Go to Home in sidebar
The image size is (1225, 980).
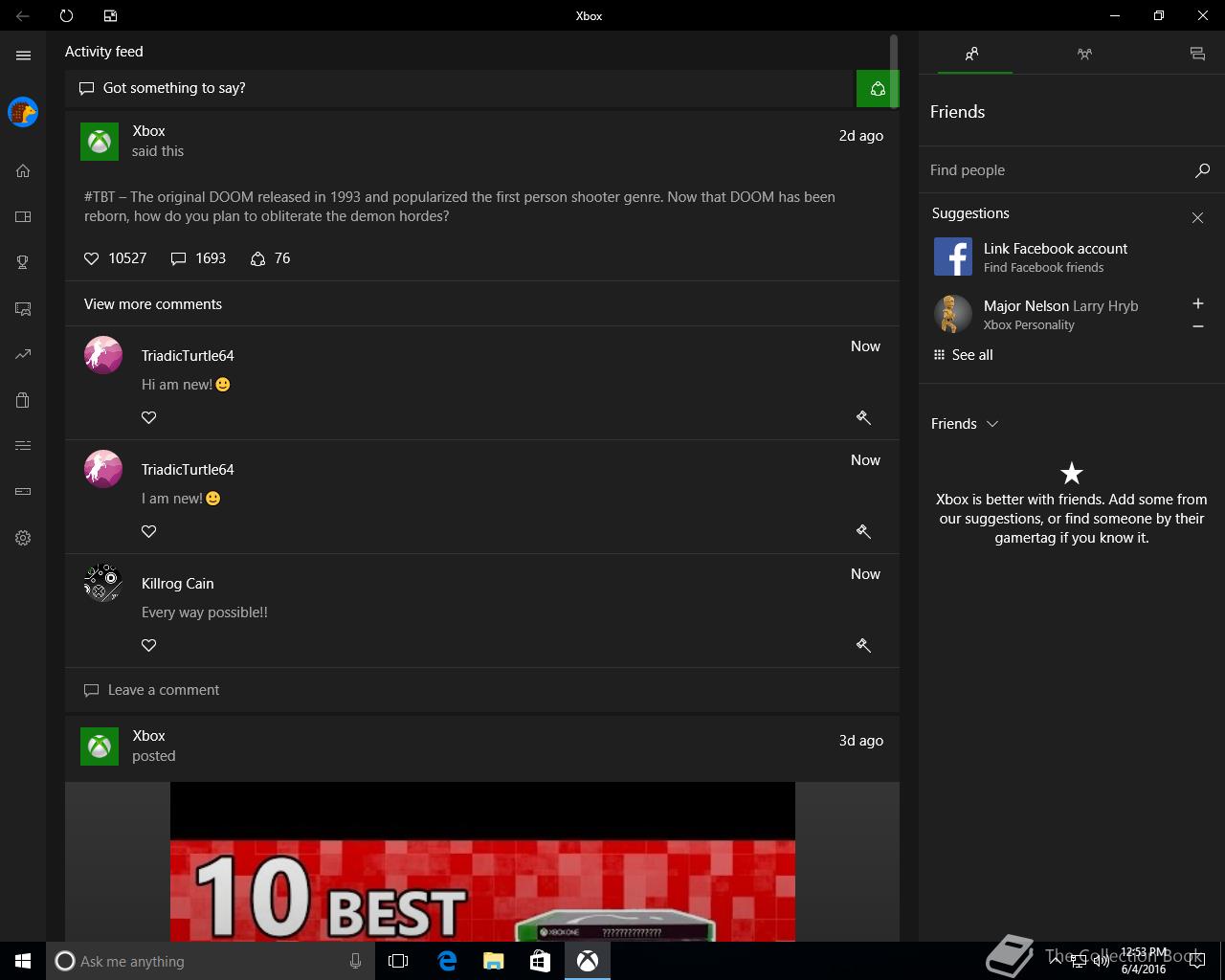click(23, 170)
